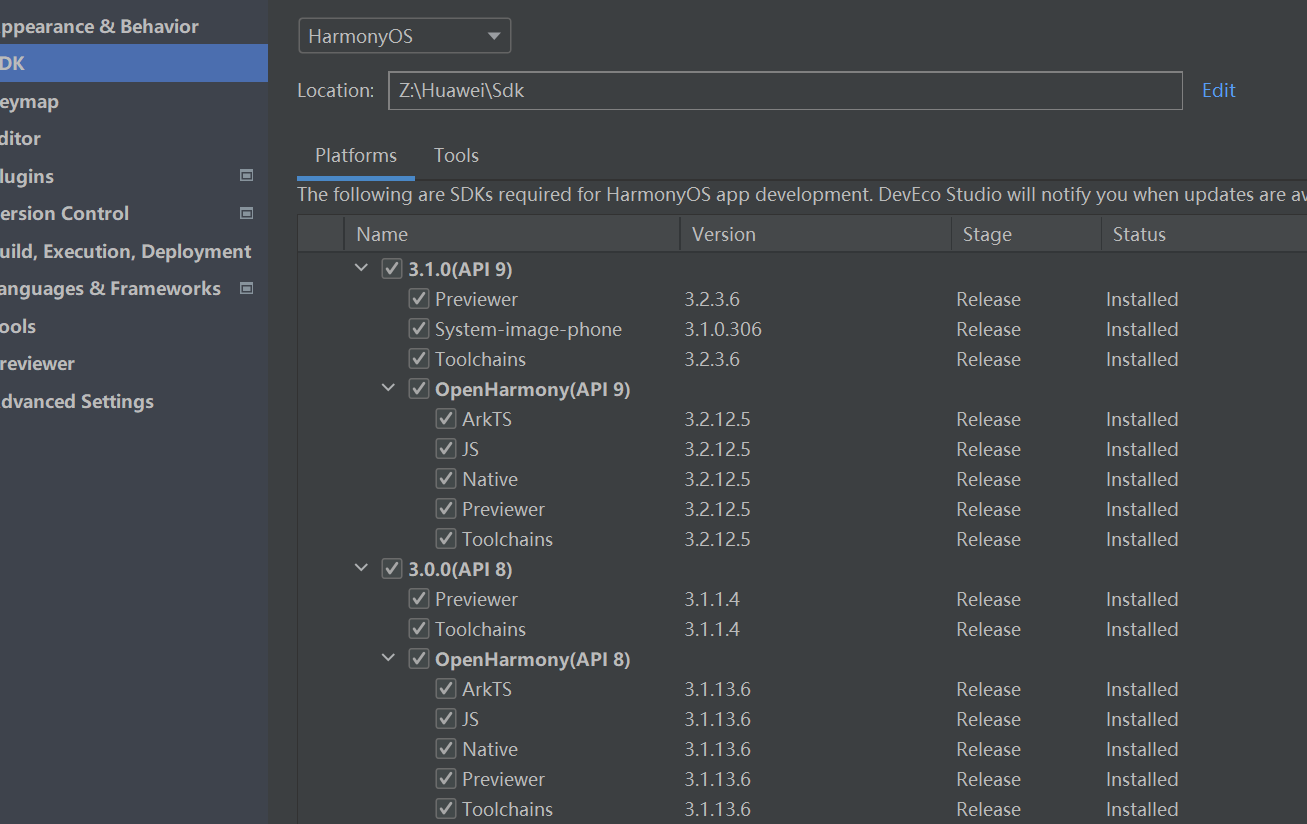Select Previewer 3.1.13.6 row
This screenshot has height=824, width=1307.
[x=802, y=779]
